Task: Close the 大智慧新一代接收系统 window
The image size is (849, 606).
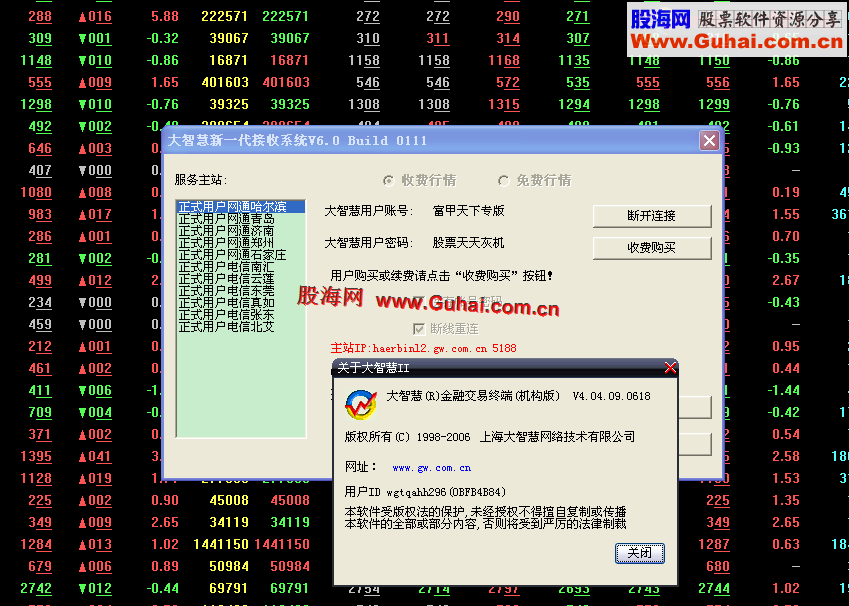Action: pos(709,141)
